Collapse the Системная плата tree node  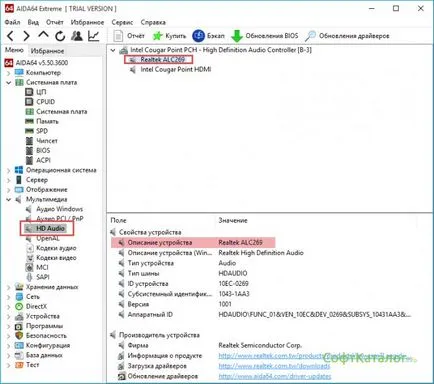[9, 82]
